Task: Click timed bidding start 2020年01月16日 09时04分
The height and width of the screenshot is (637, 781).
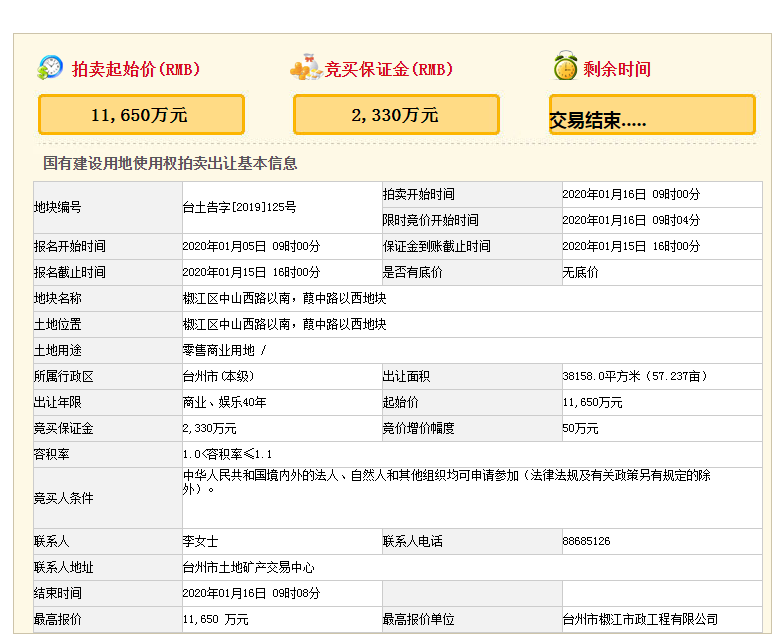Action: (x=631, y=220)
